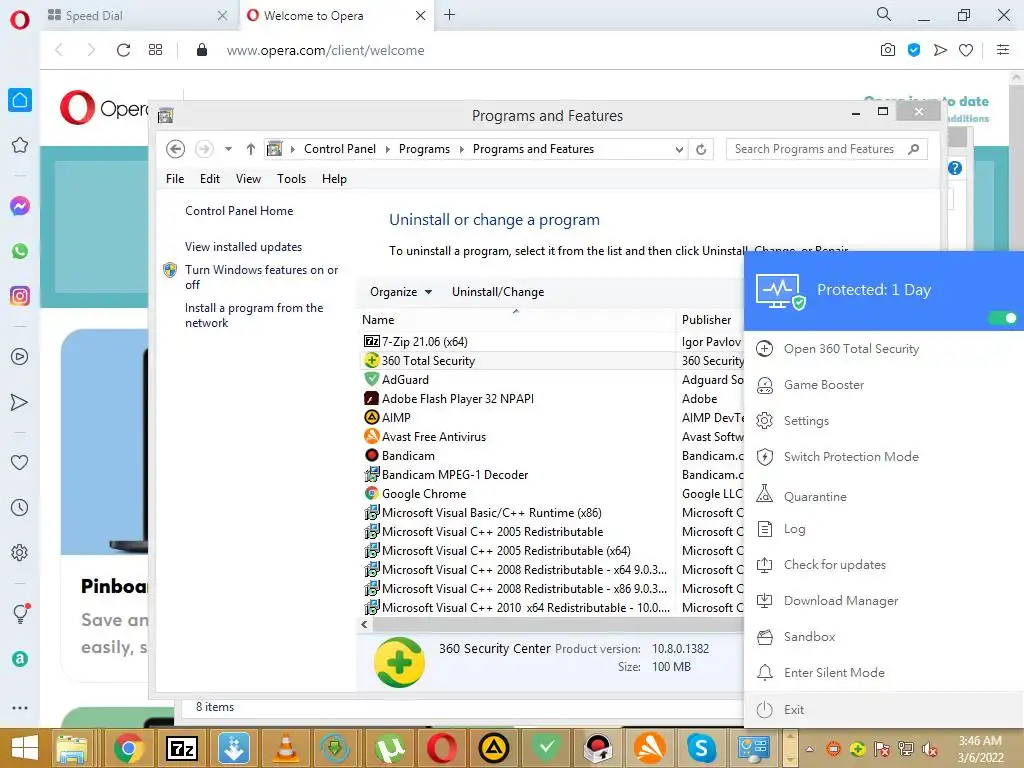1024x768 pixels.
Task: Sort the list by Name column
Action: tap(378, 320)
